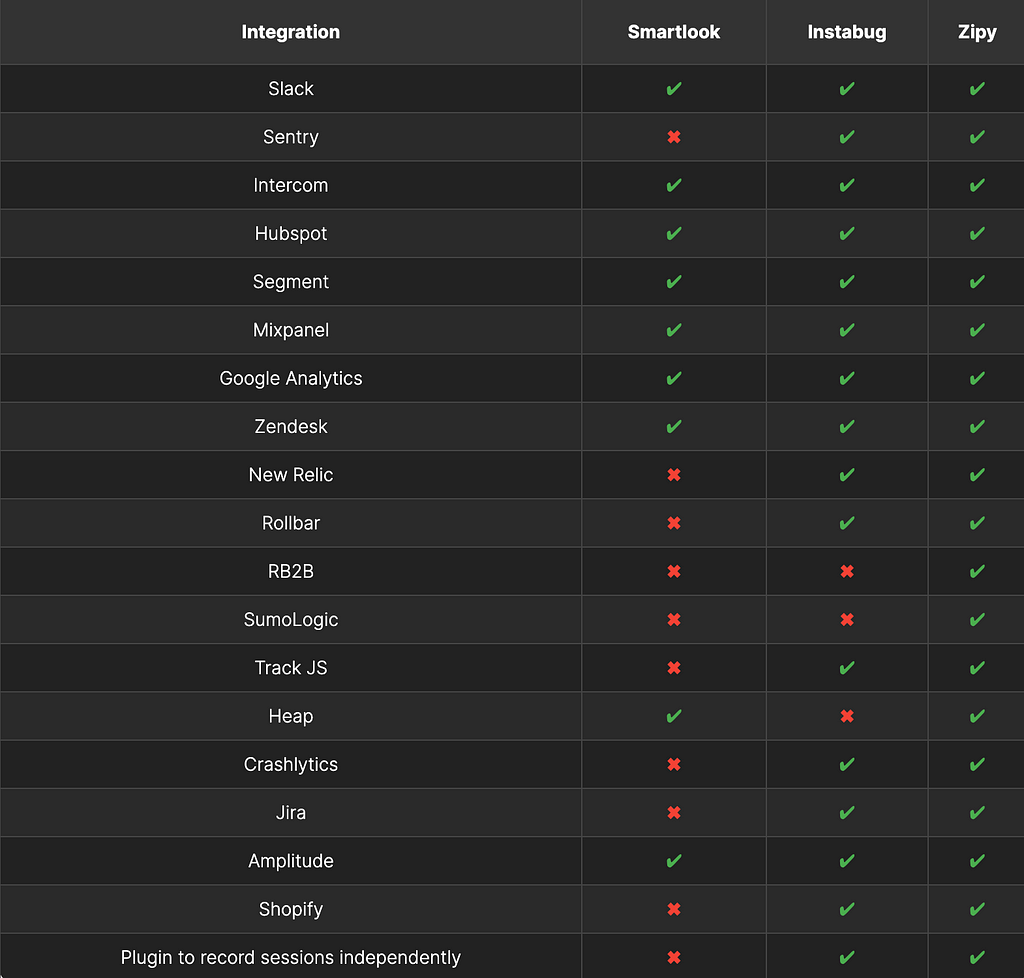
Task: Click Instabug checkmark in Sentry row
Action: coord(846,137)
